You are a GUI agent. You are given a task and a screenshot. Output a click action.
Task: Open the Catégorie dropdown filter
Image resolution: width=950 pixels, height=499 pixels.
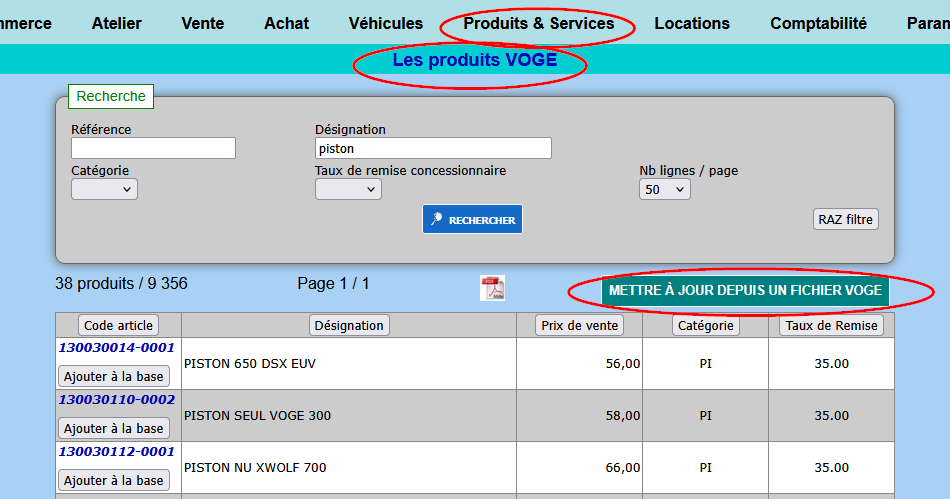pyautogui.click(x=104, y=189)
